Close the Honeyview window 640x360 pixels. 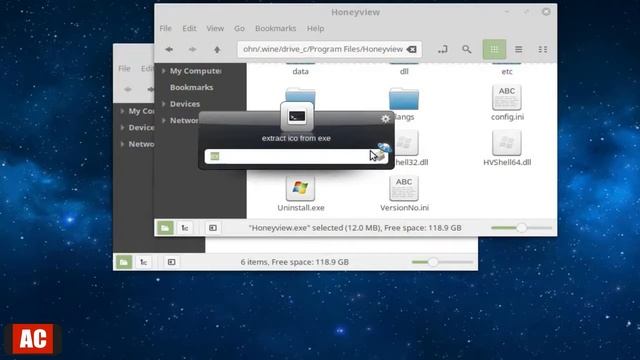pyautogui.click(x=546, y=12)
